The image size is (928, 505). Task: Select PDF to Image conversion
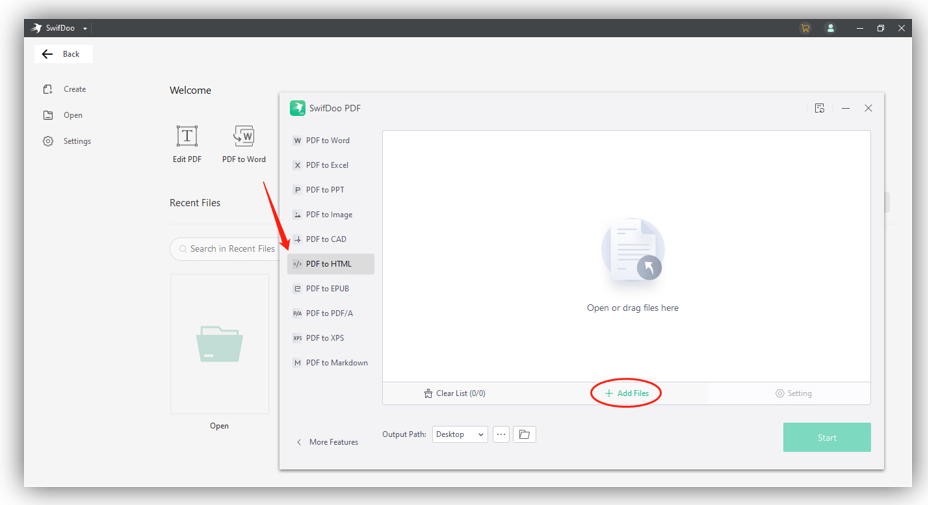tap(330, 214)
